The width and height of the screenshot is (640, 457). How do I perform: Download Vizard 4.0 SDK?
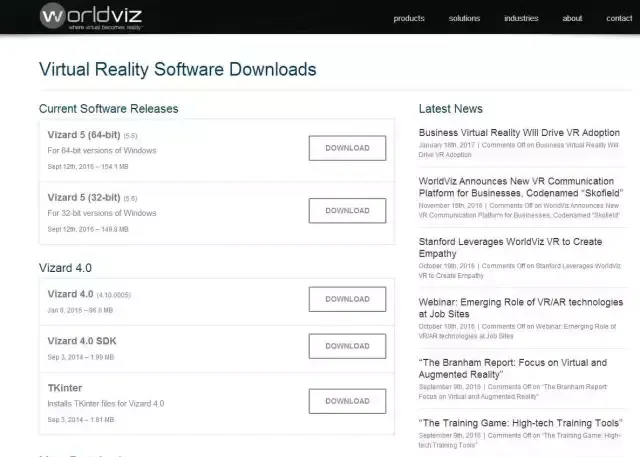point(347,346)
